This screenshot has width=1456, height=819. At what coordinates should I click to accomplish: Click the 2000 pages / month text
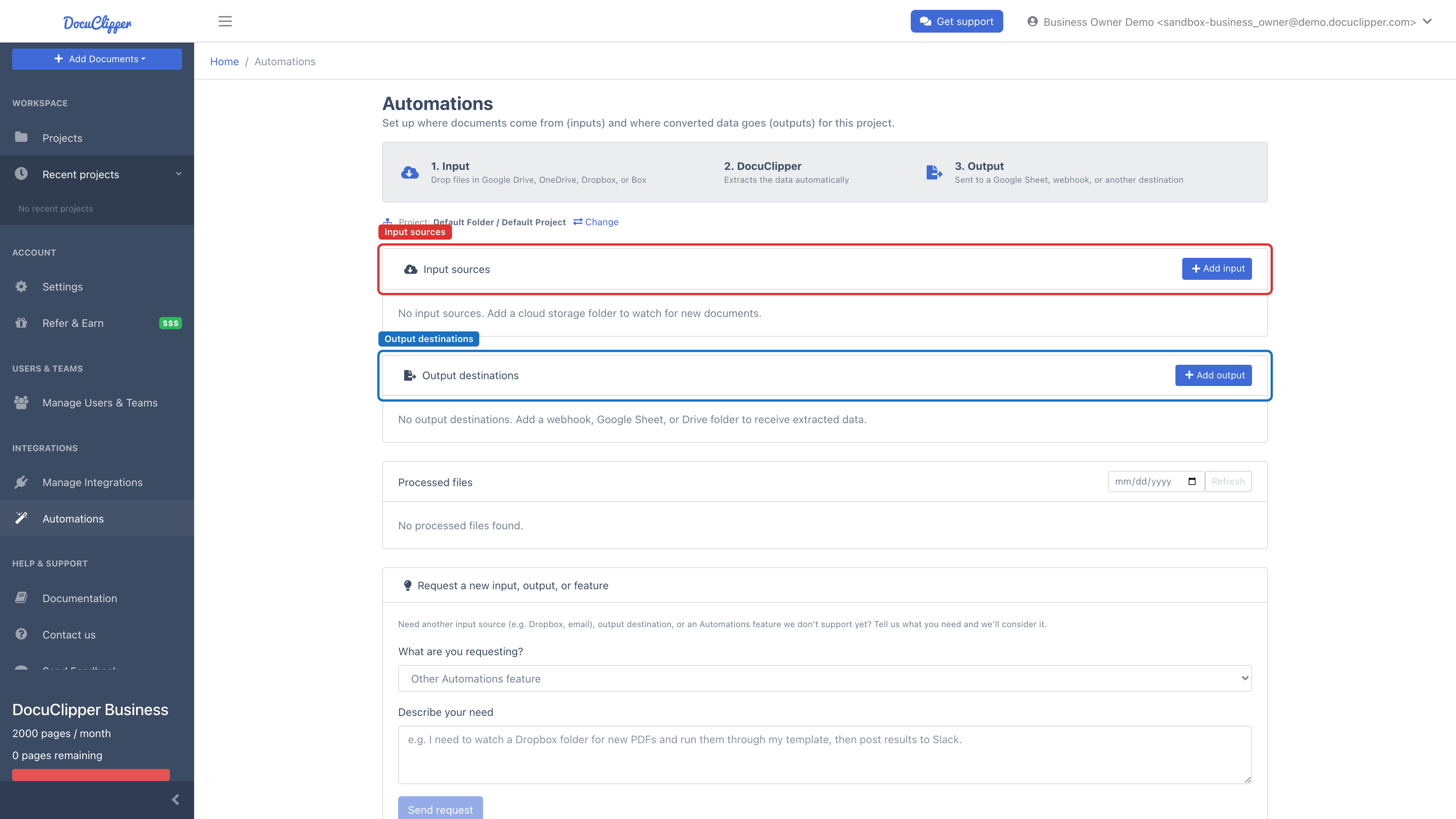pos(61,733)
